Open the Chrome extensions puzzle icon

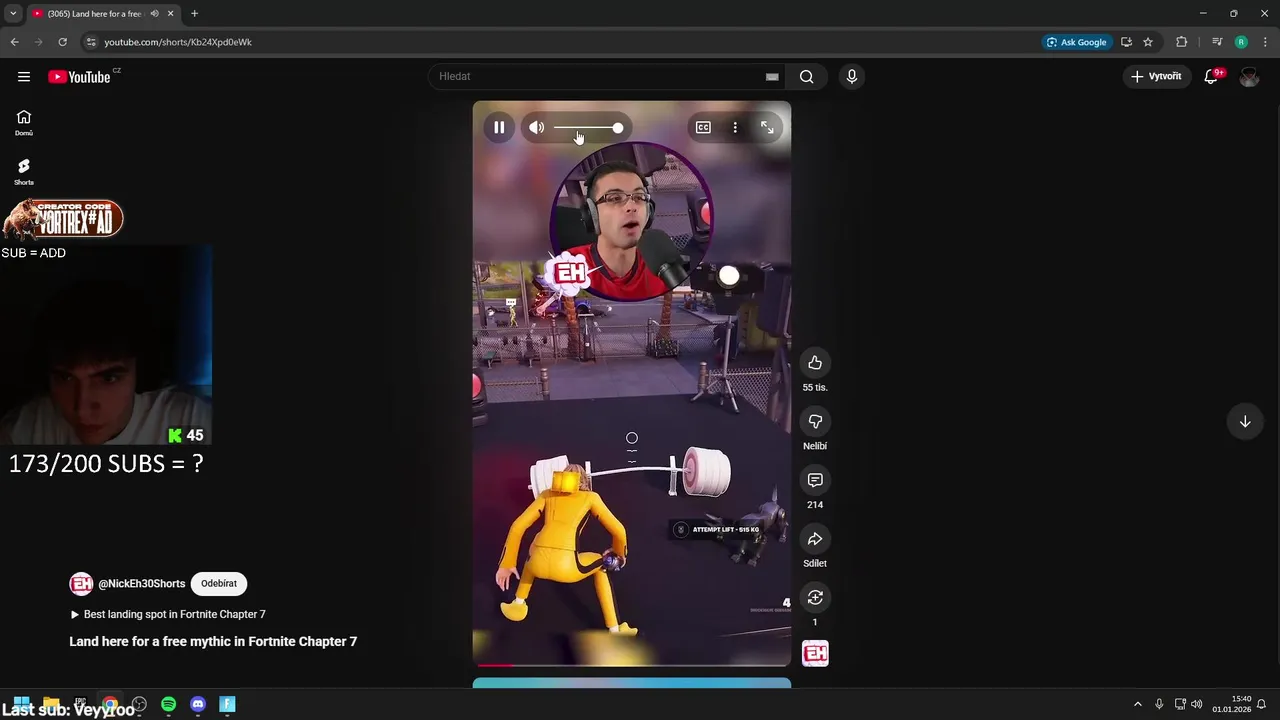1182,42
